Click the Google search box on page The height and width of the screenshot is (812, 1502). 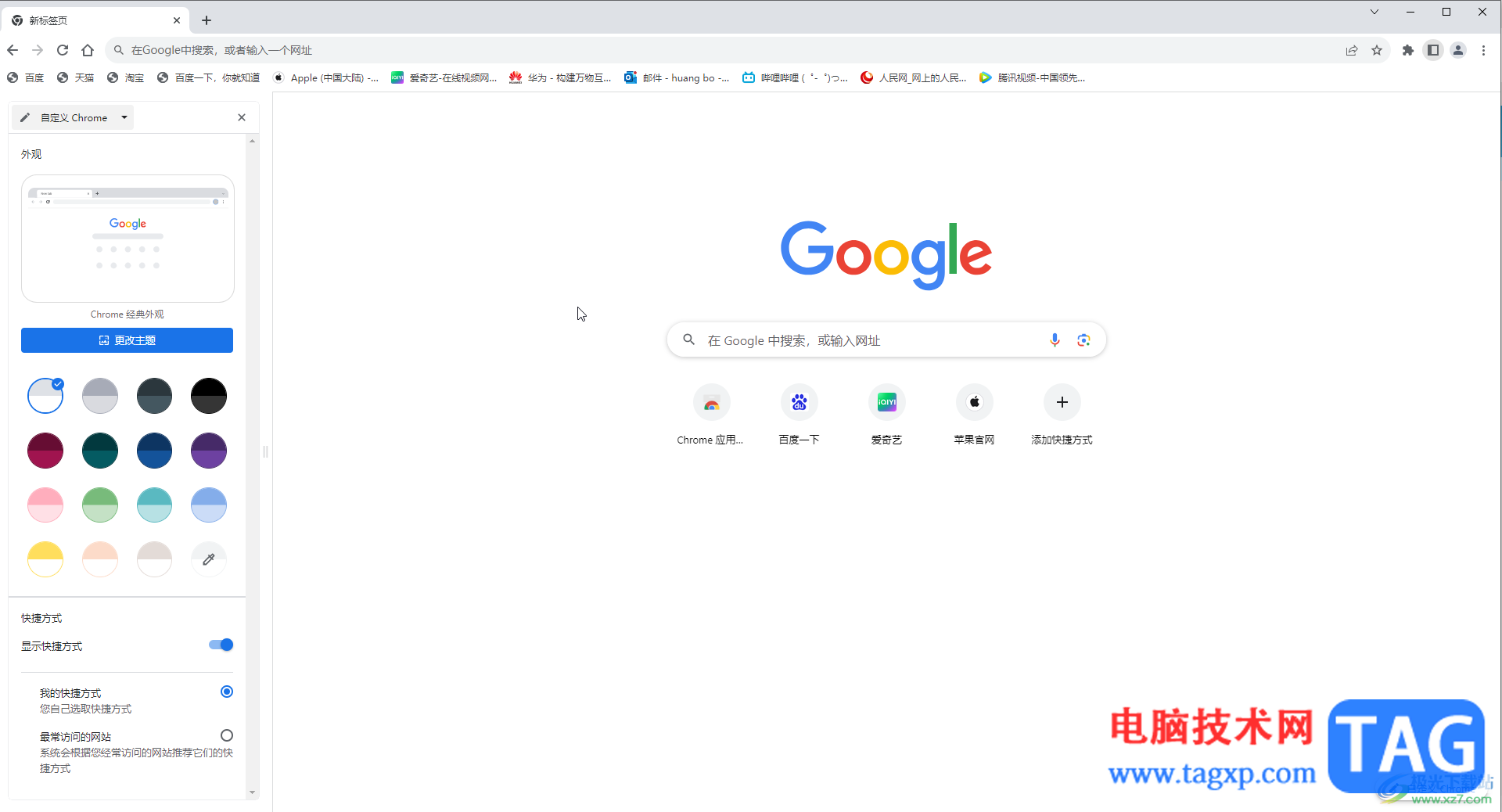pyautogui.click(x=886, y=340)
